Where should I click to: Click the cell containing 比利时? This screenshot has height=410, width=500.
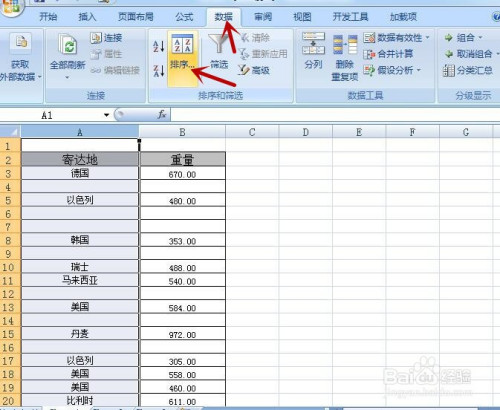(x=80, y=400)
